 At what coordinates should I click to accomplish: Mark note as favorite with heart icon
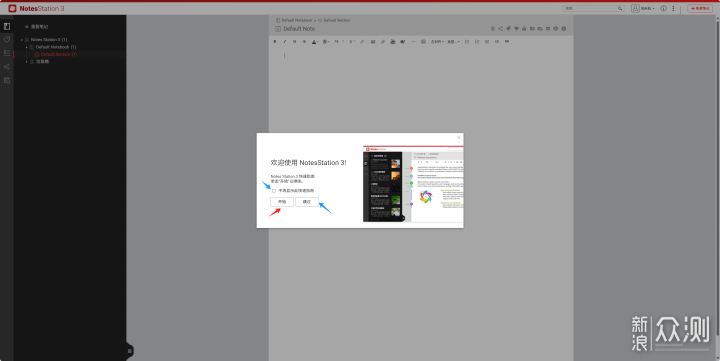coord(516,28)
